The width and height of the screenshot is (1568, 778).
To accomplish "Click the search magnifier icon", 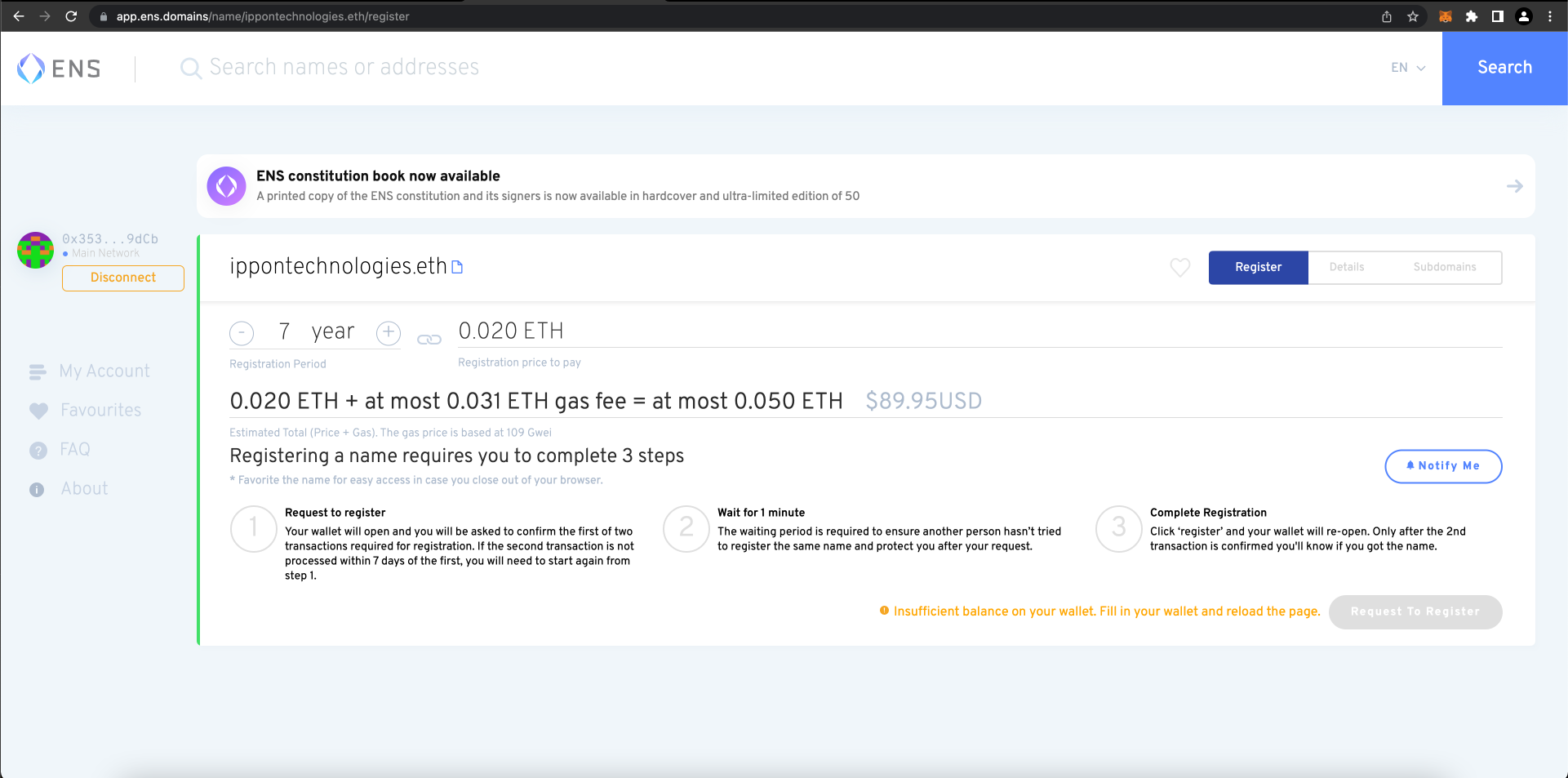I will [190, 68].
